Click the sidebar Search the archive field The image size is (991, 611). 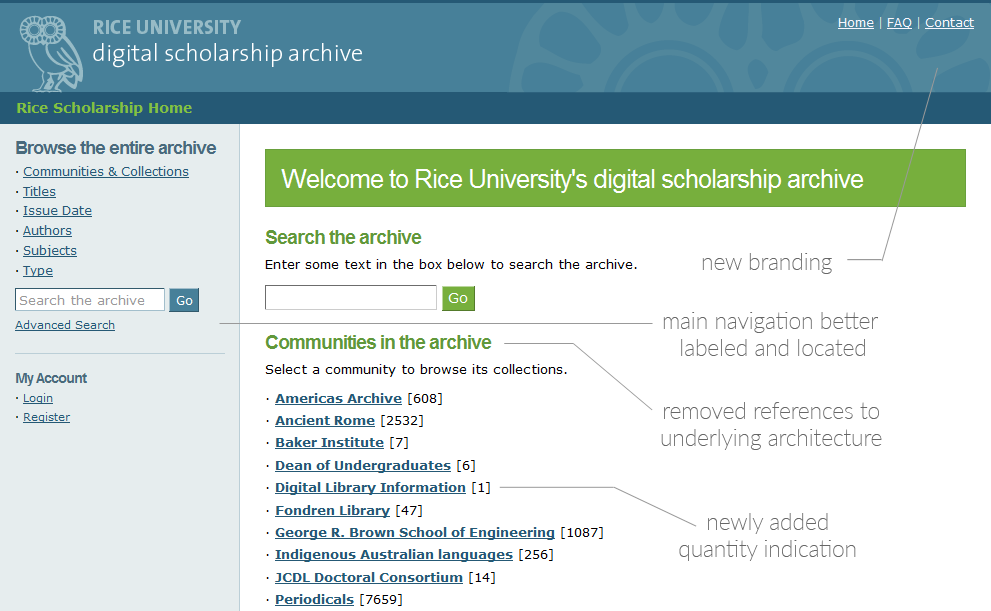[90, 300]
